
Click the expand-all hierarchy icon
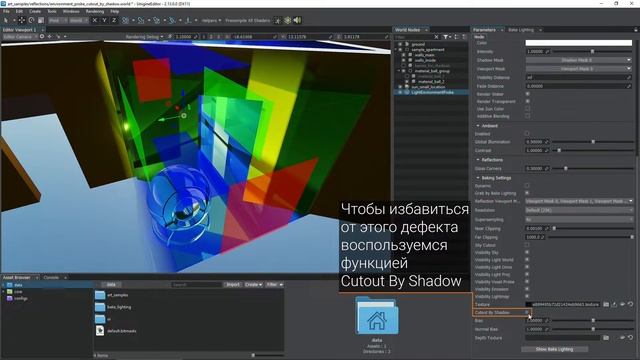[457, 37]
